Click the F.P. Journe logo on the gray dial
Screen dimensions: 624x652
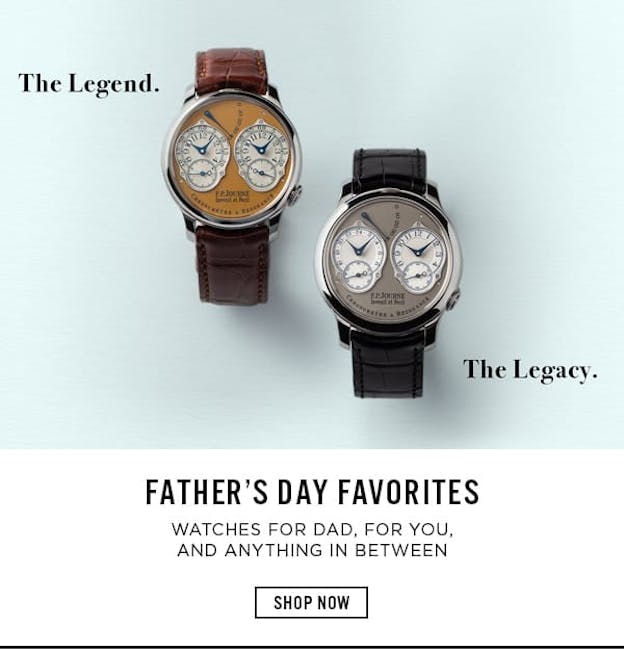click(x=387, y=298)
